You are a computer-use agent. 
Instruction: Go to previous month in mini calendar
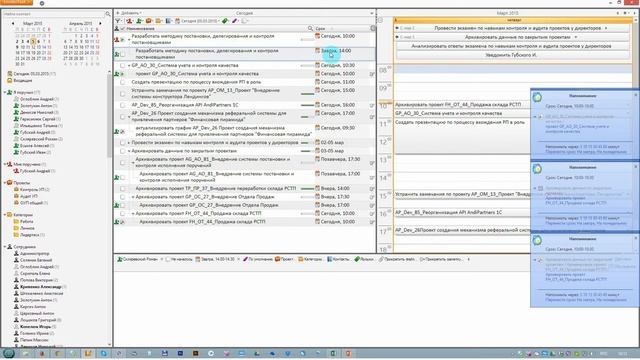[x=13, y=24]
